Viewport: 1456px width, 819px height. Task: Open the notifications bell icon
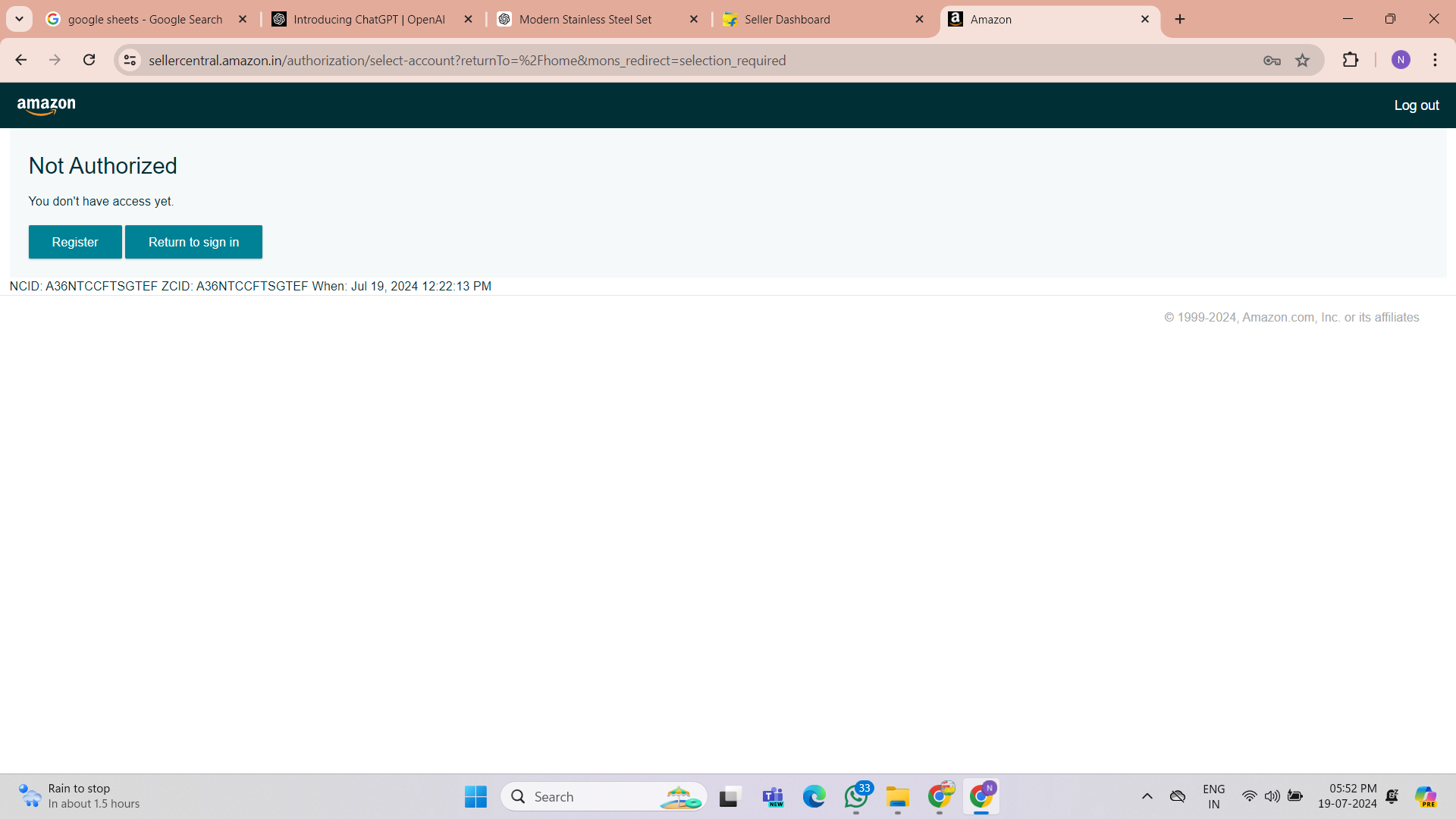point(1392,796)
